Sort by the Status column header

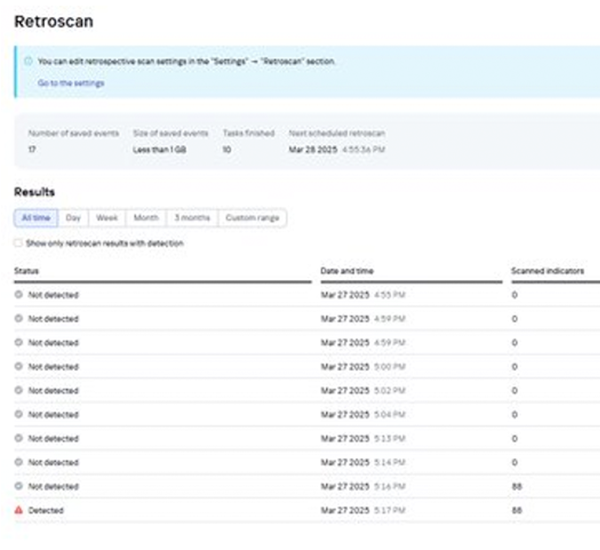tap(26, 271)
